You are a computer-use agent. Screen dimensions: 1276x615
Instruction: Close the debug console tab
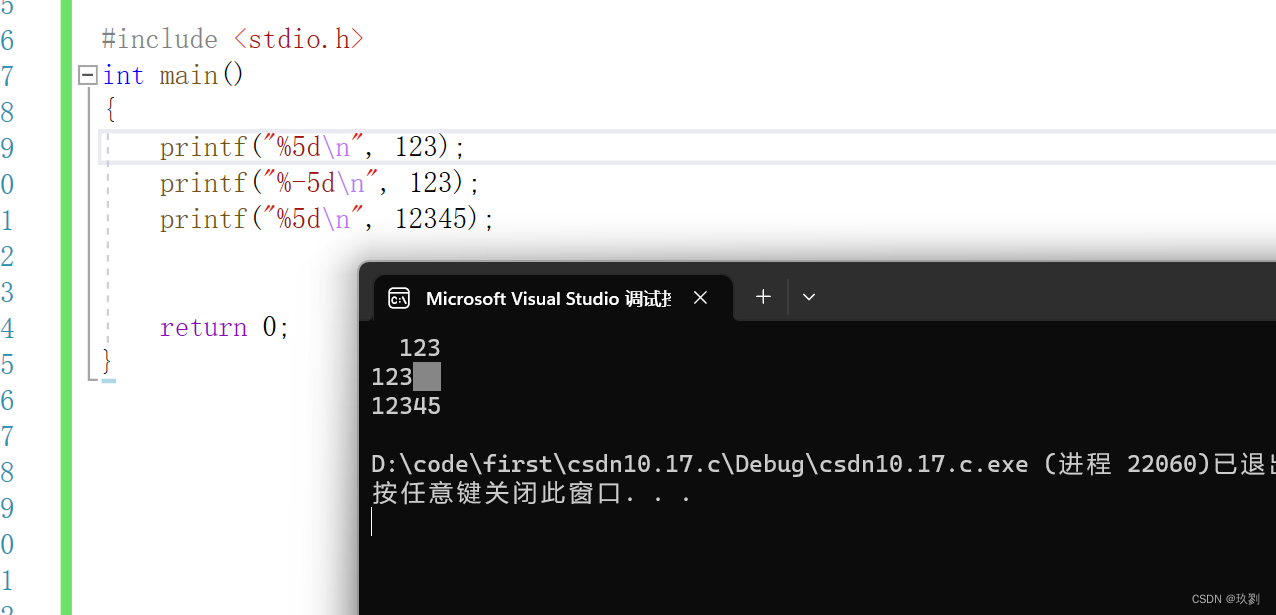click(701, 298)
